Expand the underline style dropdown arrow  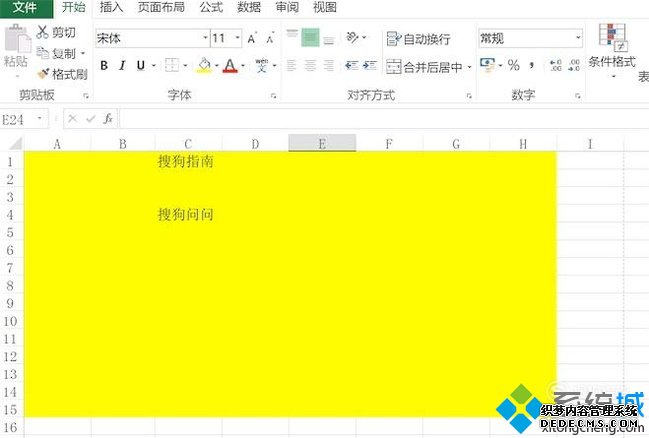tap(154, 65)
